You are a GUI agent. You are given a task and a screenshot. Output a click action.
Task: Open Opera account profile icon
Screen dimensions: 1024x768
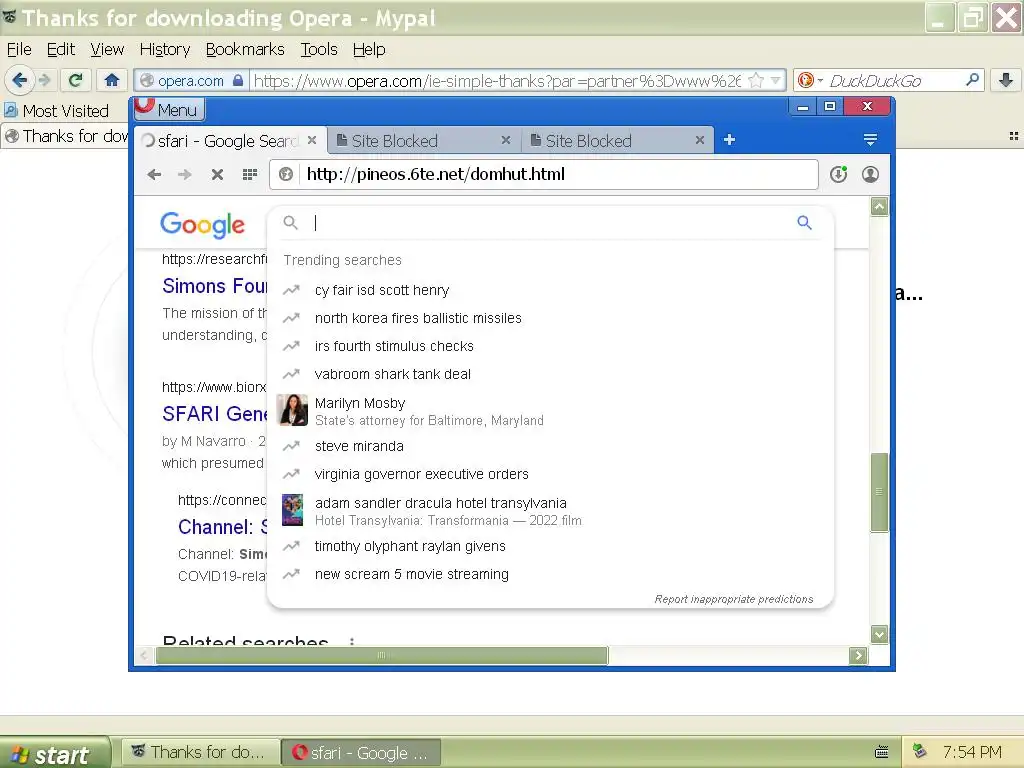870,174
